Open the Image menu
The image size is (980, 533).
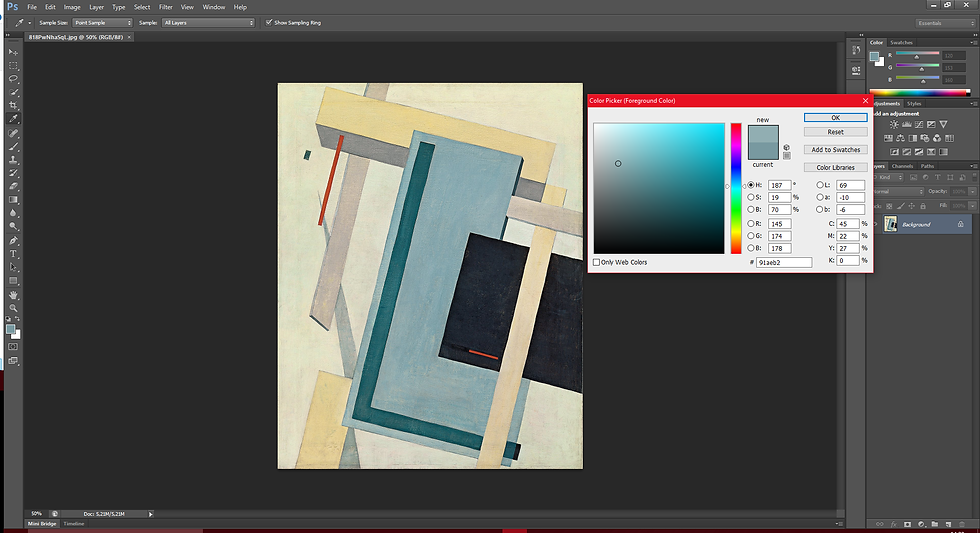click(72, 7)
